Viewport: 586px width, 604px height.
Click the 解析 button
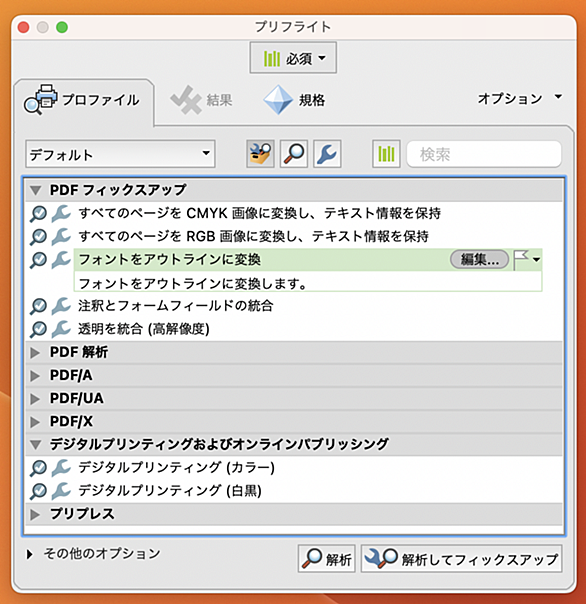pyautogui.click(x=326, y=559)
